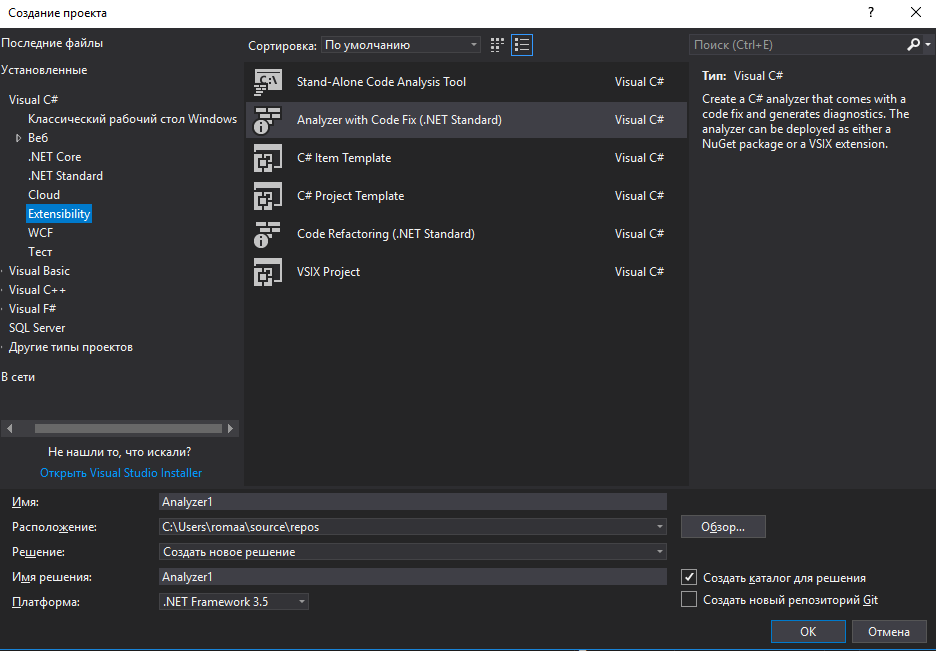The image size is (936, 651).
Task: Click the tree horizontal scrollbar thumb
Action: (x=128, y=428)
